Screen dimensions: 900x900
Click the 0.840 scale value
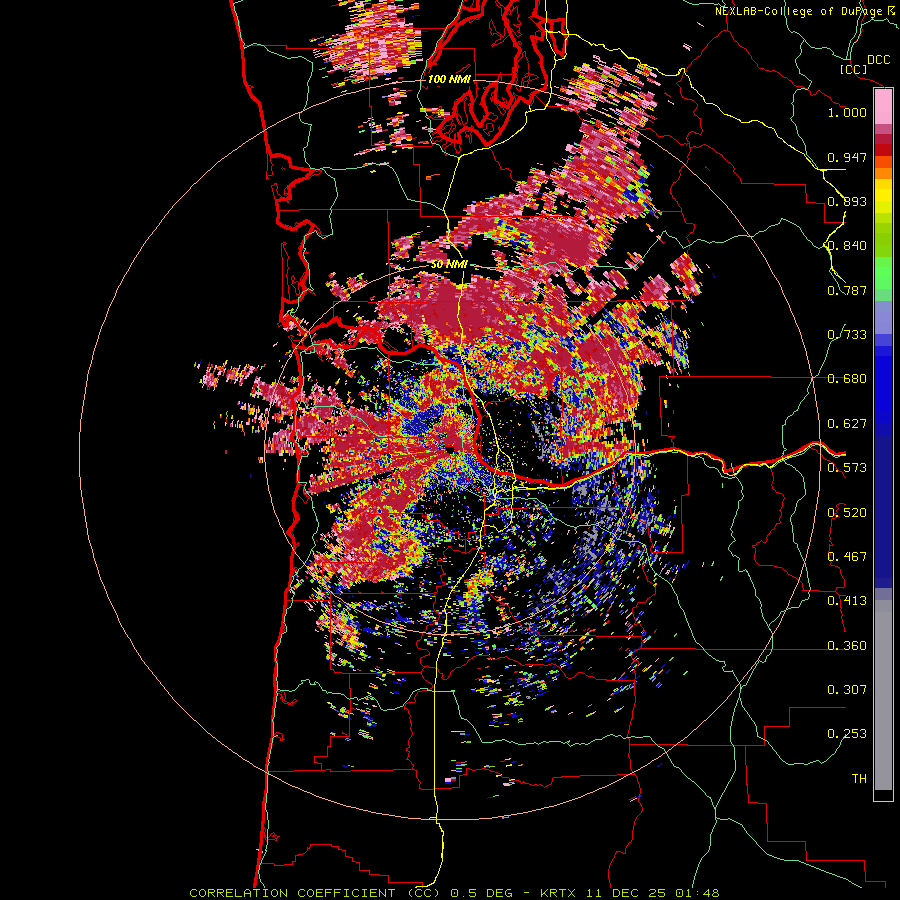(x=847, y=246)
